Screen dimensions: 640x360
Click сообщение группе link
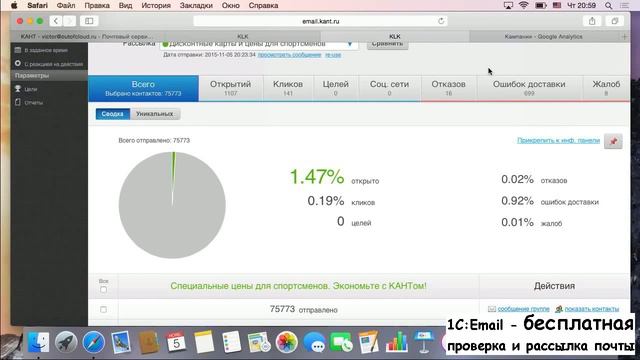(x=523, y=309)
